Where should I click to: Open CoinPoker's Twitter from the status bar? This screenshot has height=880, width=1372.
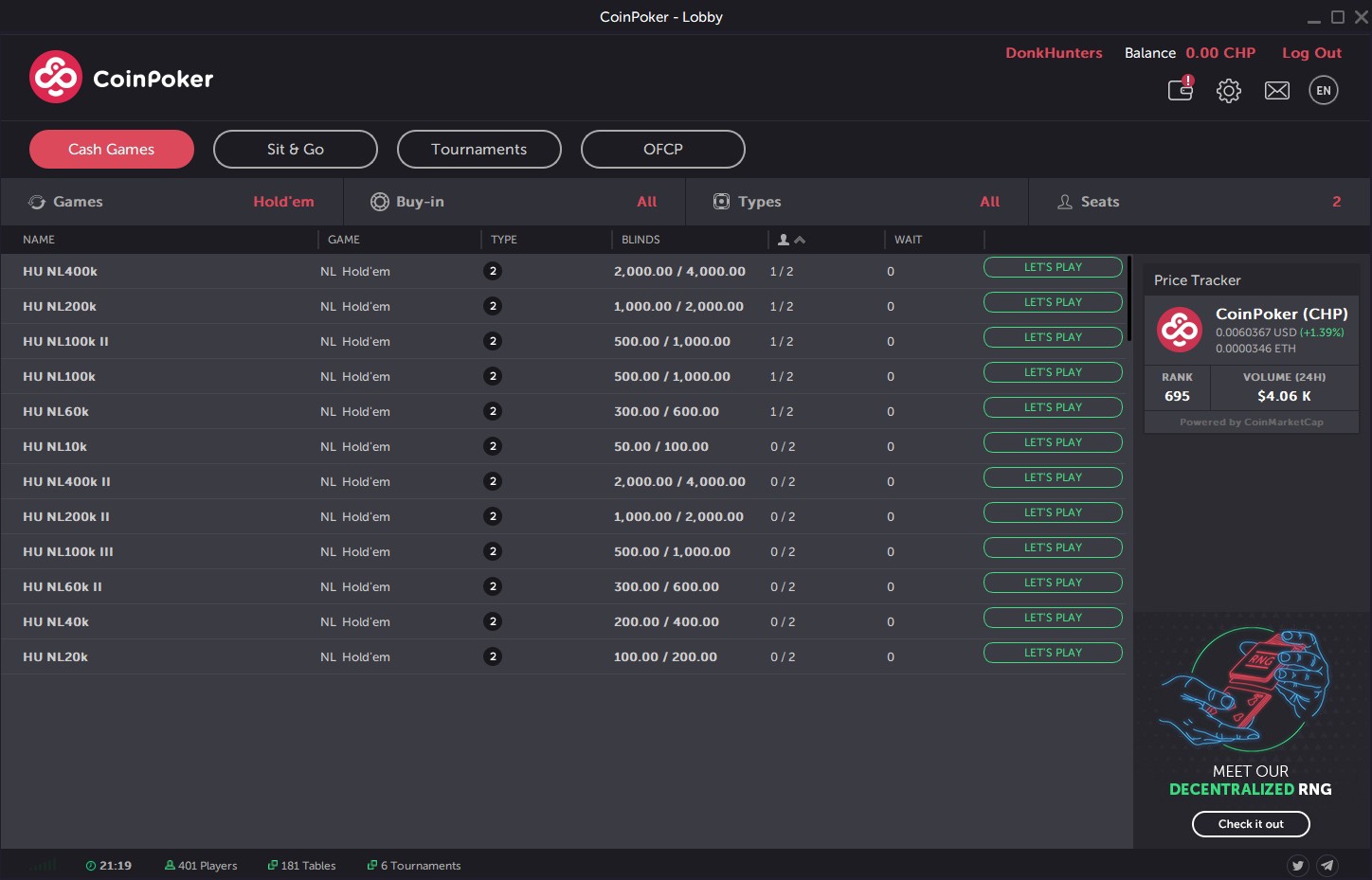(1297, 865)
